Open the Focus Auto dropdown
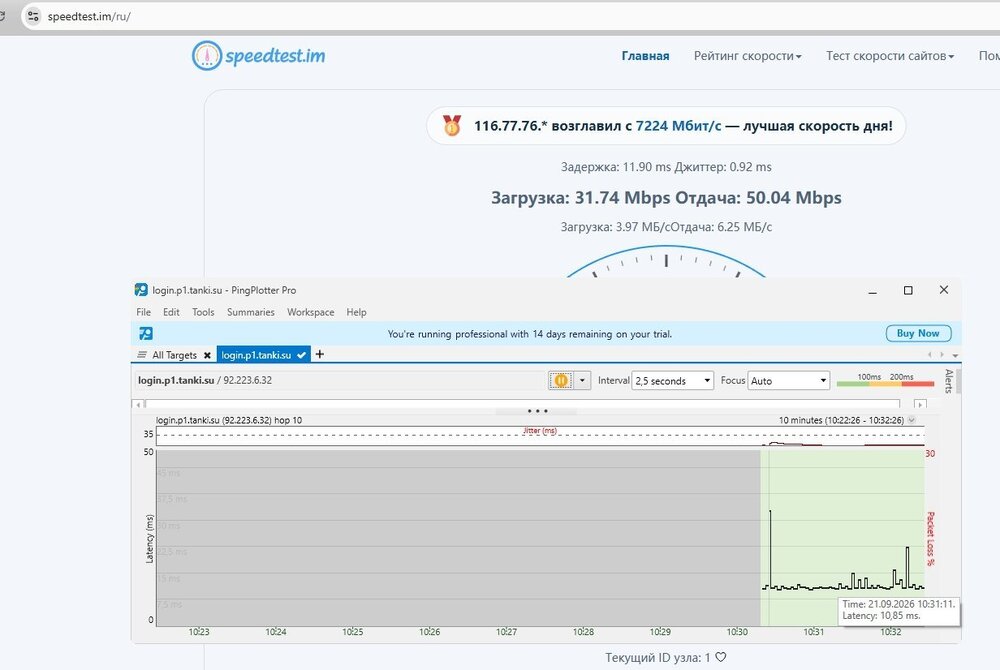The width and height of the screenshot is (1000, 670). pyautogui.click(x=788, y=381)
